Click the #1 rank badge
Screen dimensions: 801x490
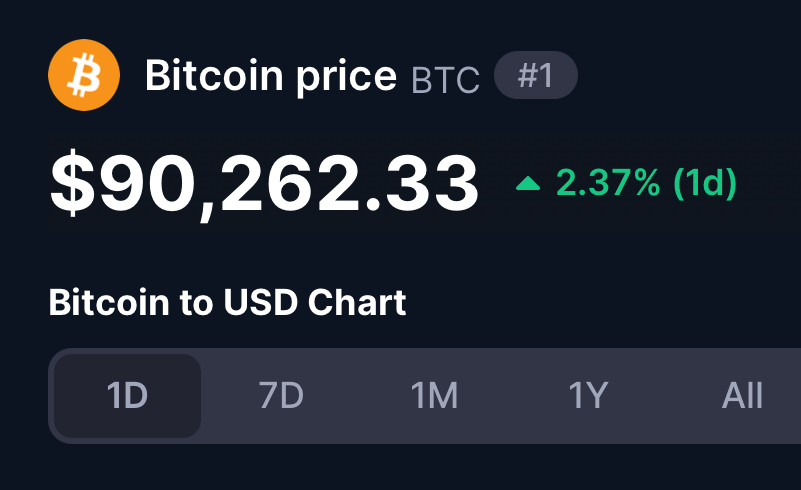tap(536, 75)
